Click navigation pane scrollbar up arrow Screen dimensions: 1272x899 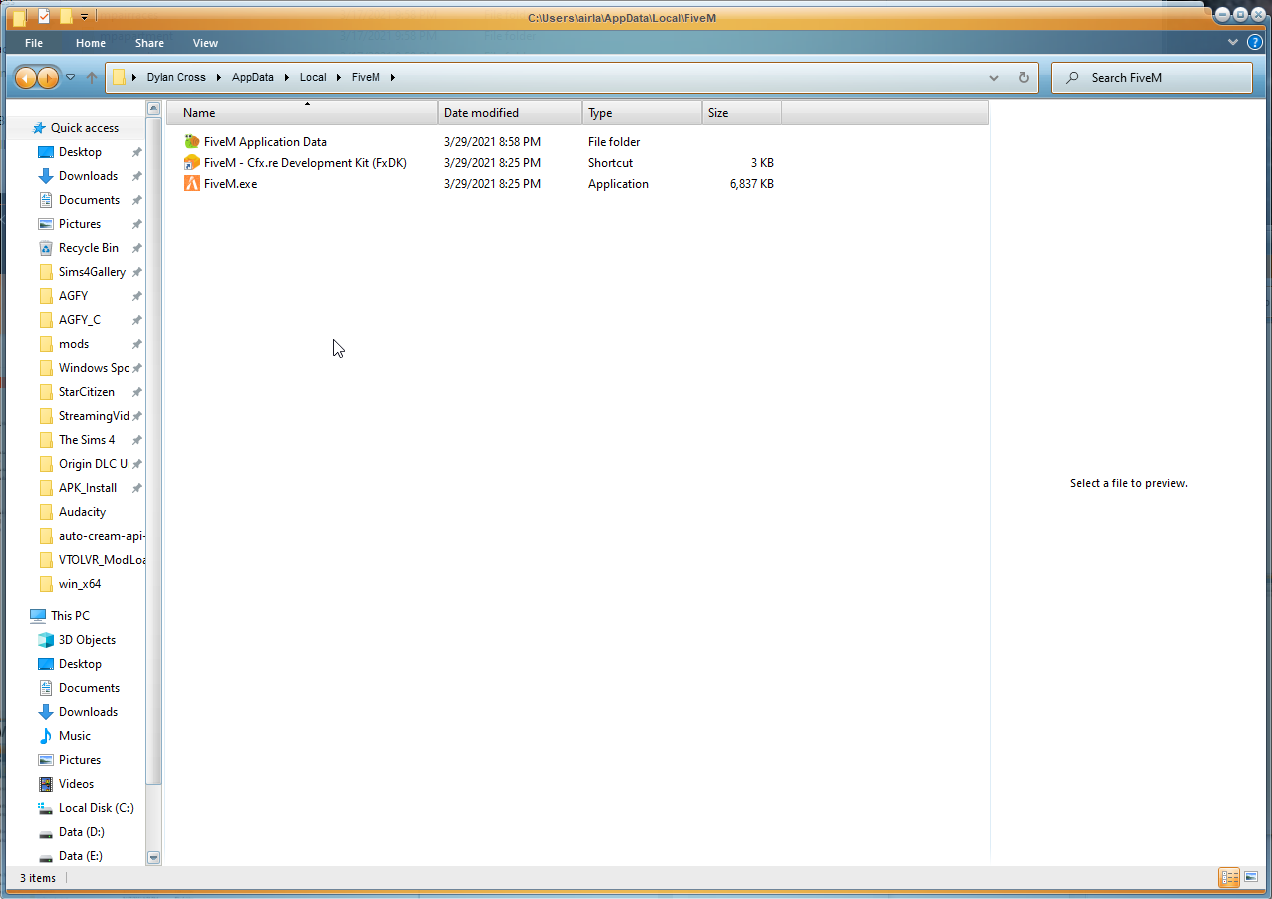coord(153,108)
